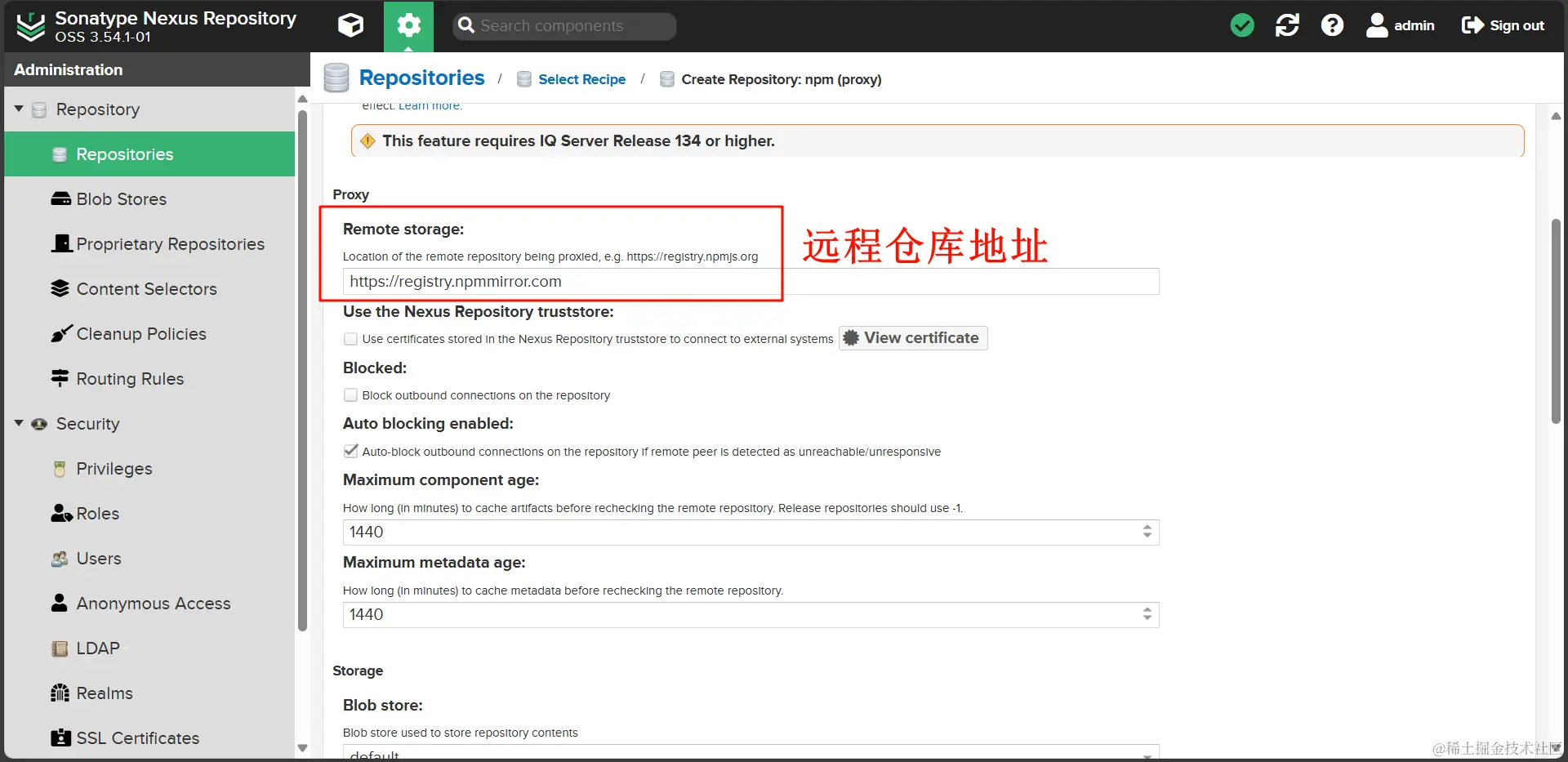The height and width of the screenshot is (762, 1568).
Task: Open the Learn more link
Action: pos(430,105)
